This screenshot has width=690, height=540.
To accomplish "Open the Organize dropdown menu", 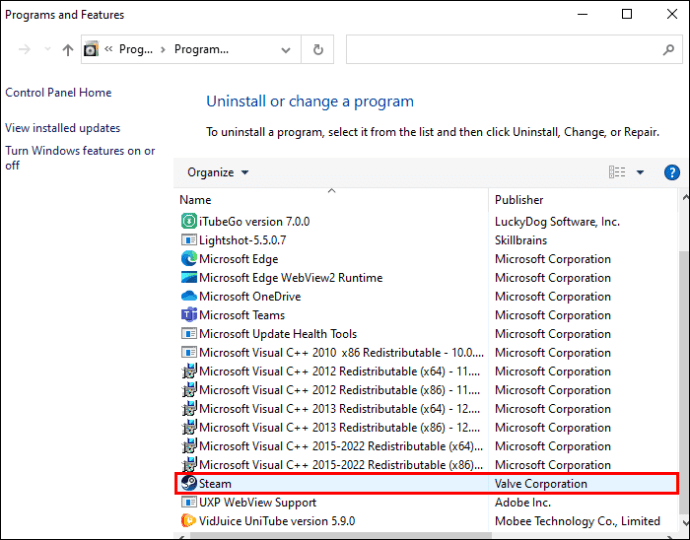I will click(x=218, y=172).
